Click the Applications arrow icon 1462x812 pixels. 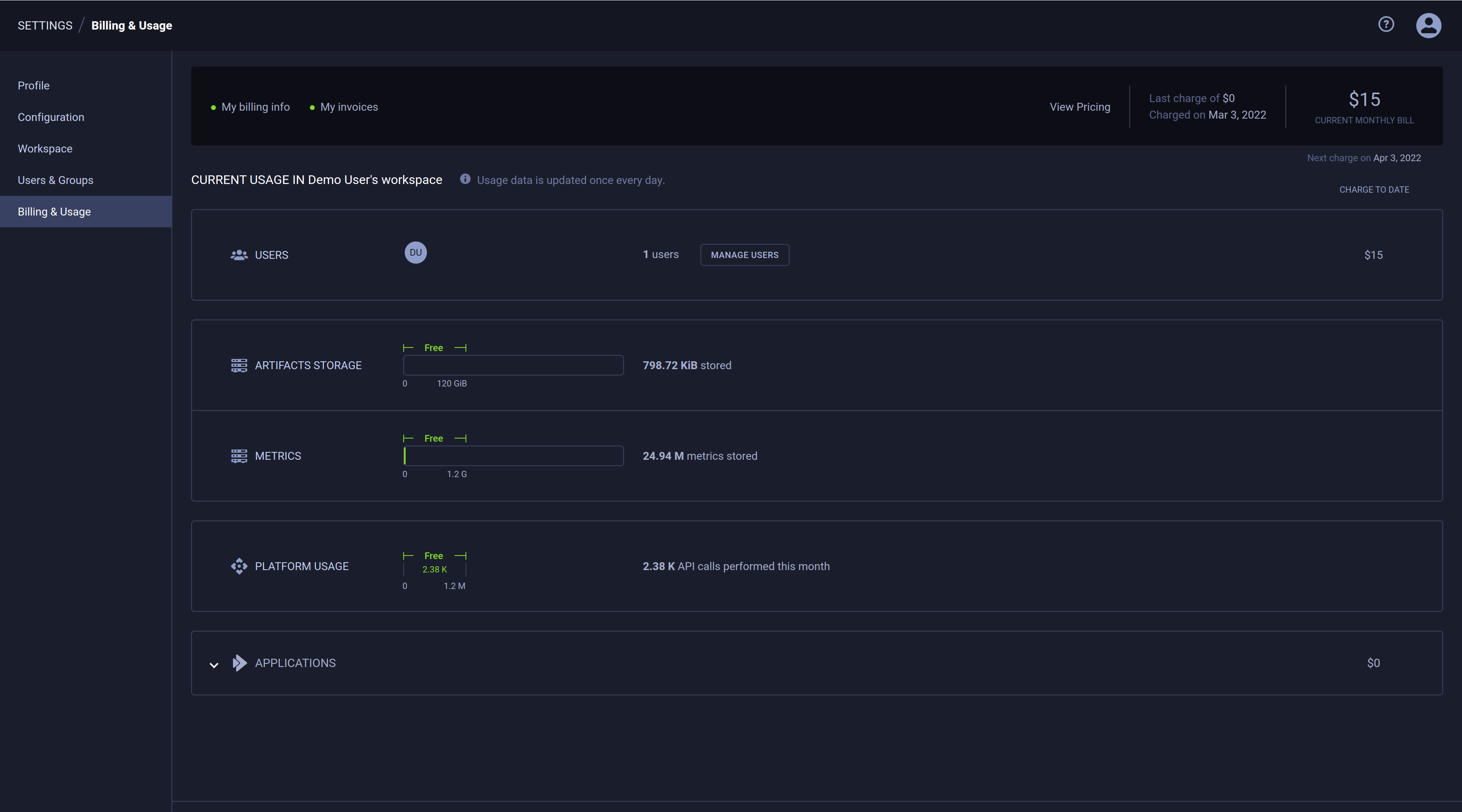coord(240,663)
